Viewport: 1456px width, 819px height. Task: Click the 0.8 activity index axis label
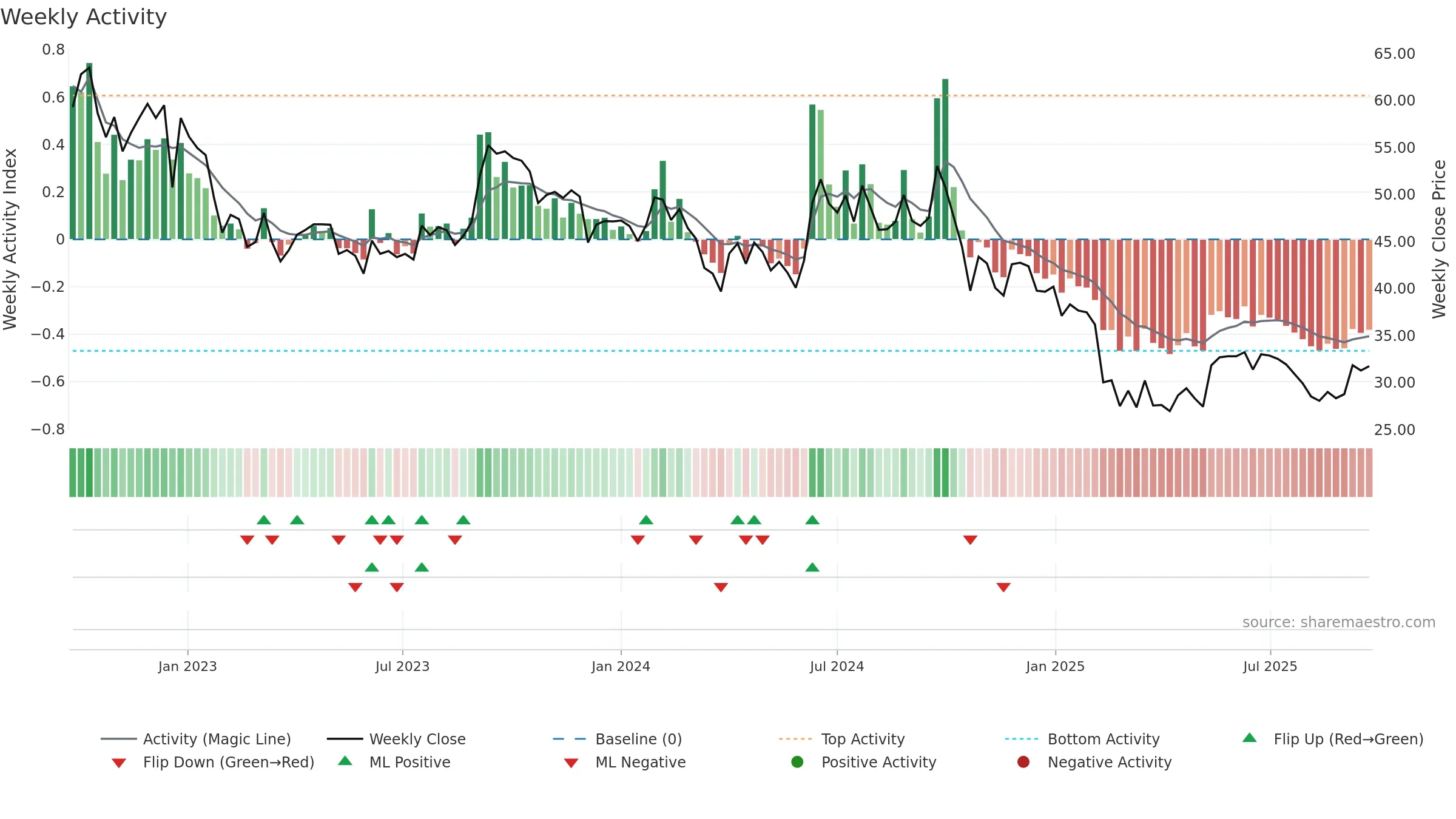(x=53, y=50)
